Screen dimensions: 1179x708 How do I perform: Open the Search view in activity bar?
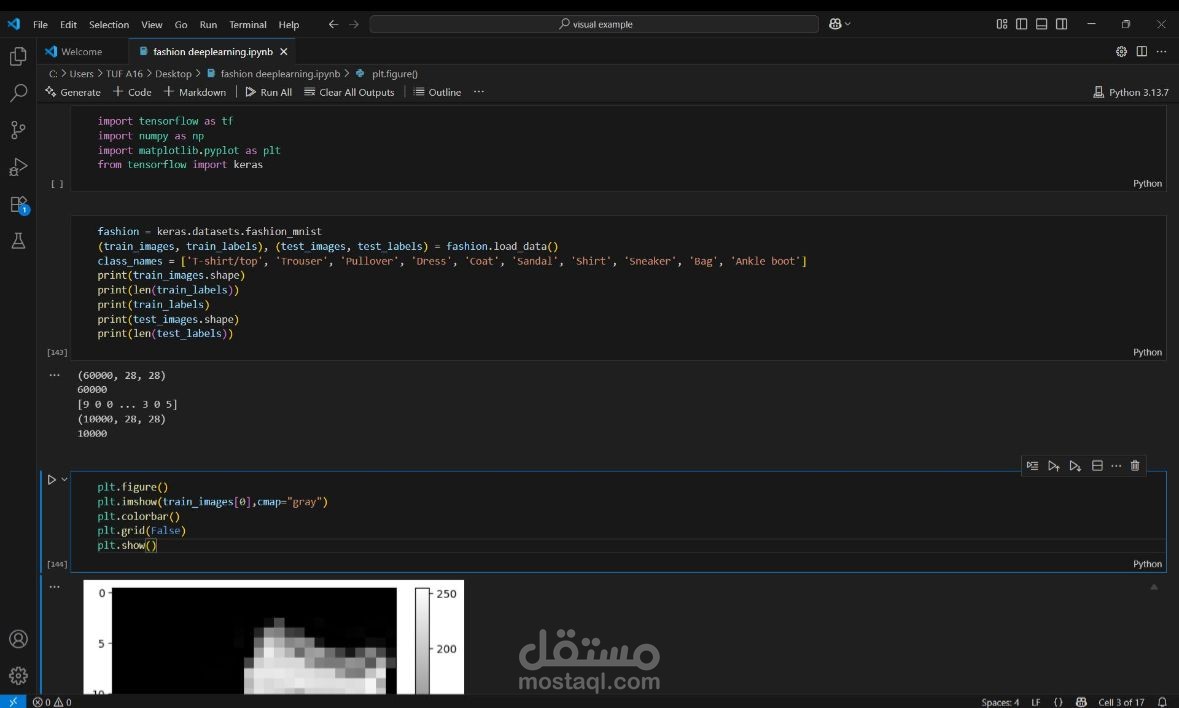(18, 93)
